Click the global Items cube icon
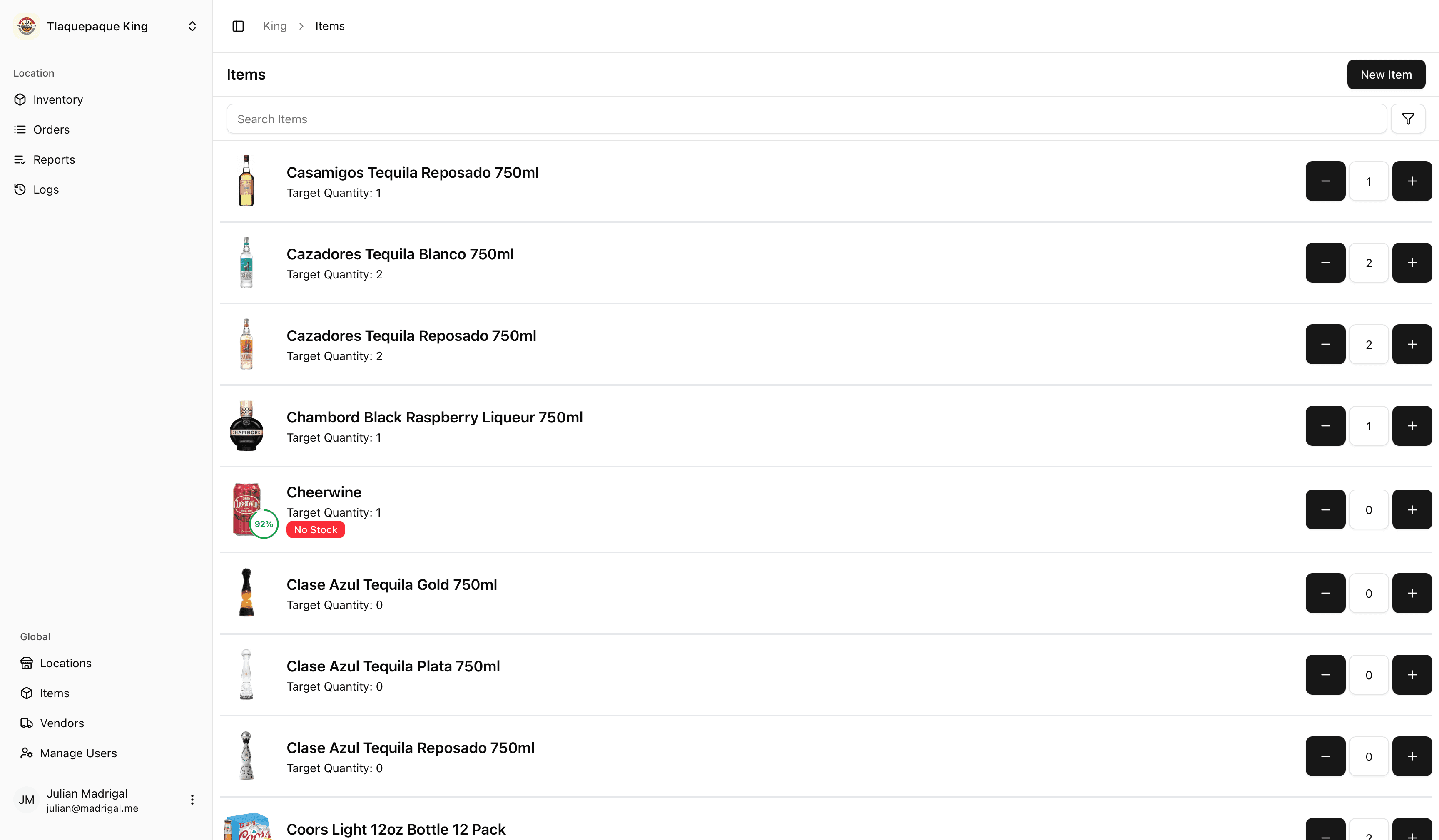The height and width of the screenshot is (840, 1439). point(27,693)
